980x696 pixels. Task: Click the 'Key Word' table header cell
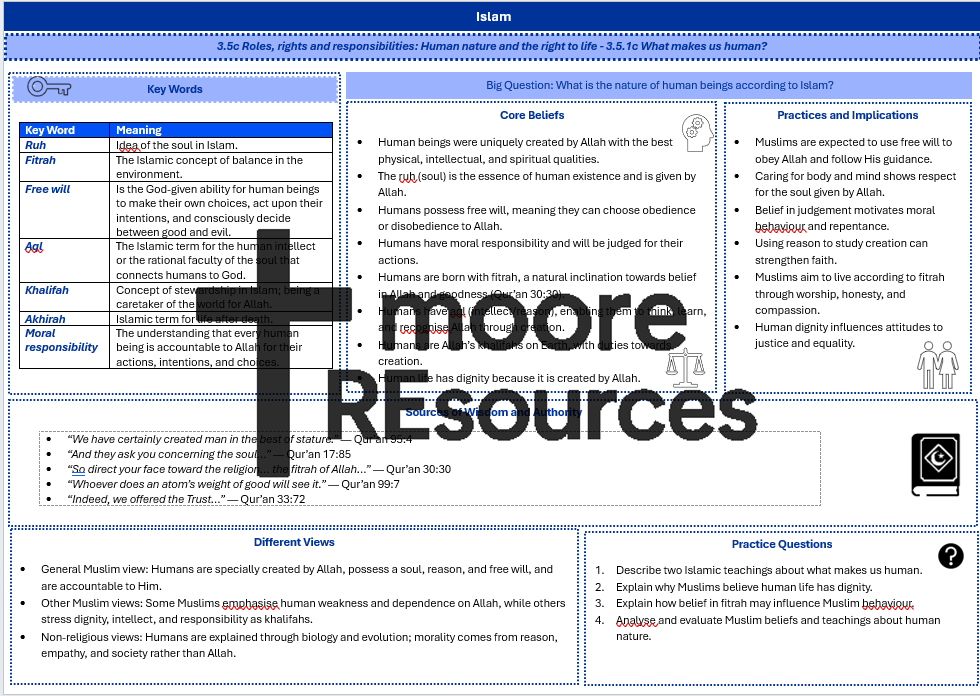(64, 130)
